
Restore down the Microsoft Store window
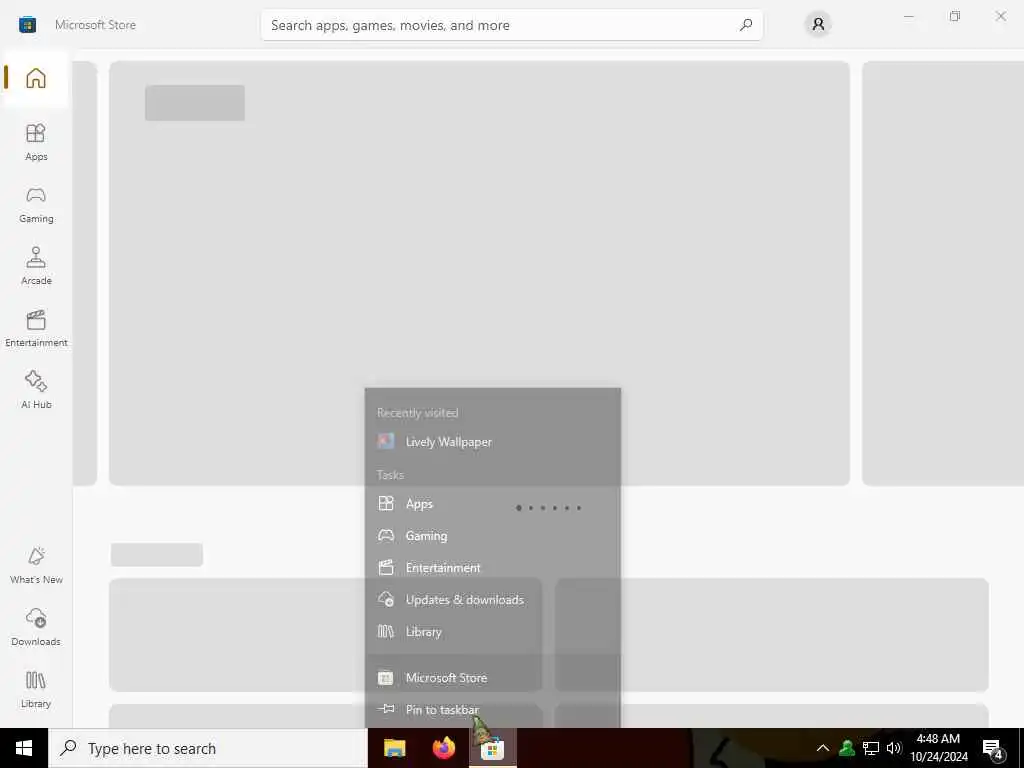(x=955, y=16)
